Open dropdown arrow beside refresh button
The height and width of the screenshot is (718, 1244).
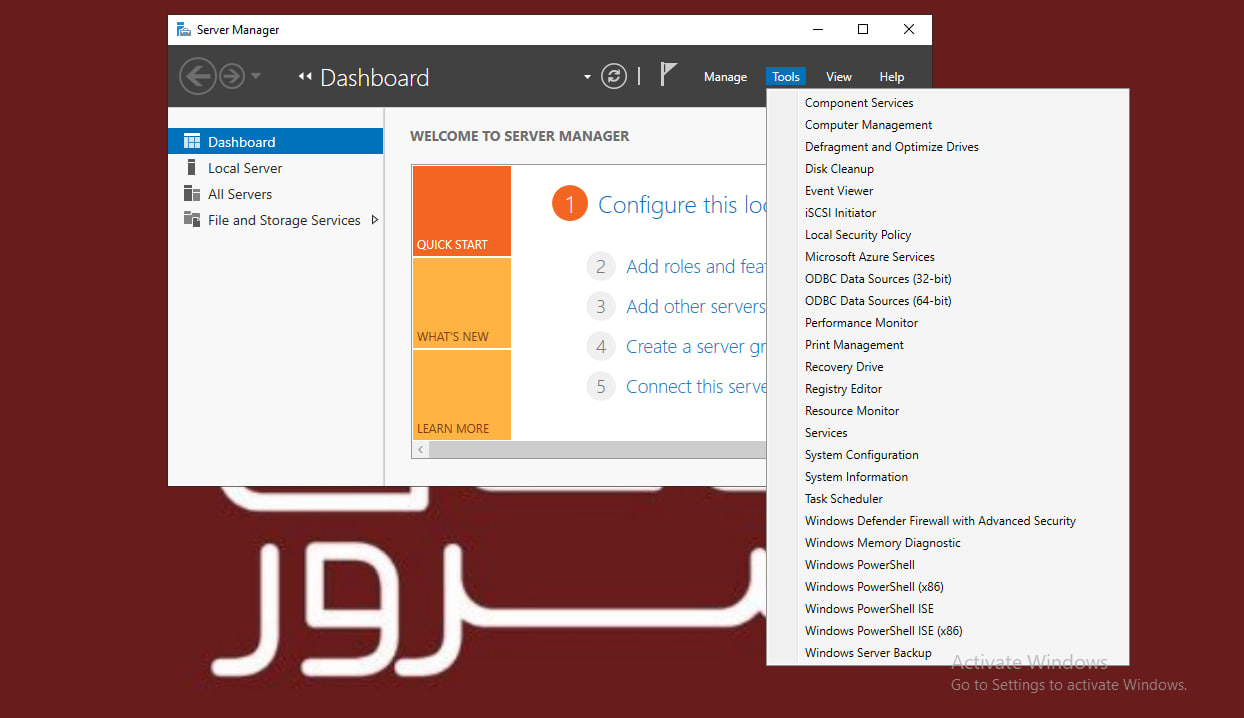(587, 77)
